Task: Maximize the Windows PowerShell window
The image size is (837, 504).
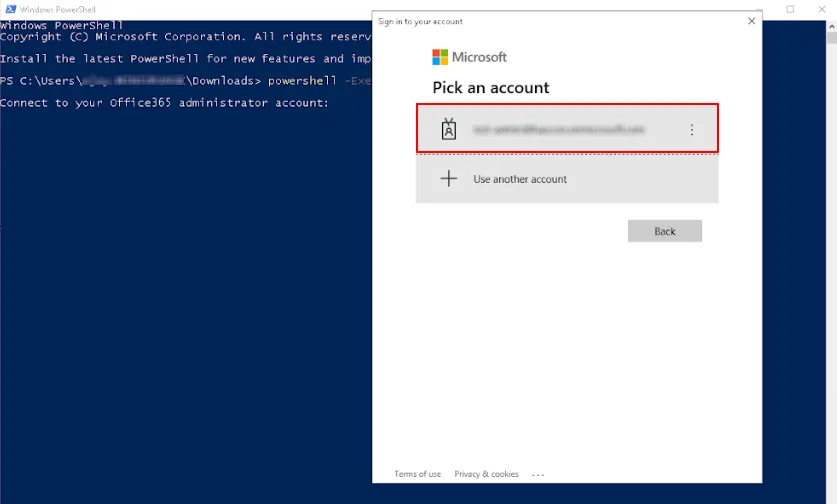Action: click(790, 9)
